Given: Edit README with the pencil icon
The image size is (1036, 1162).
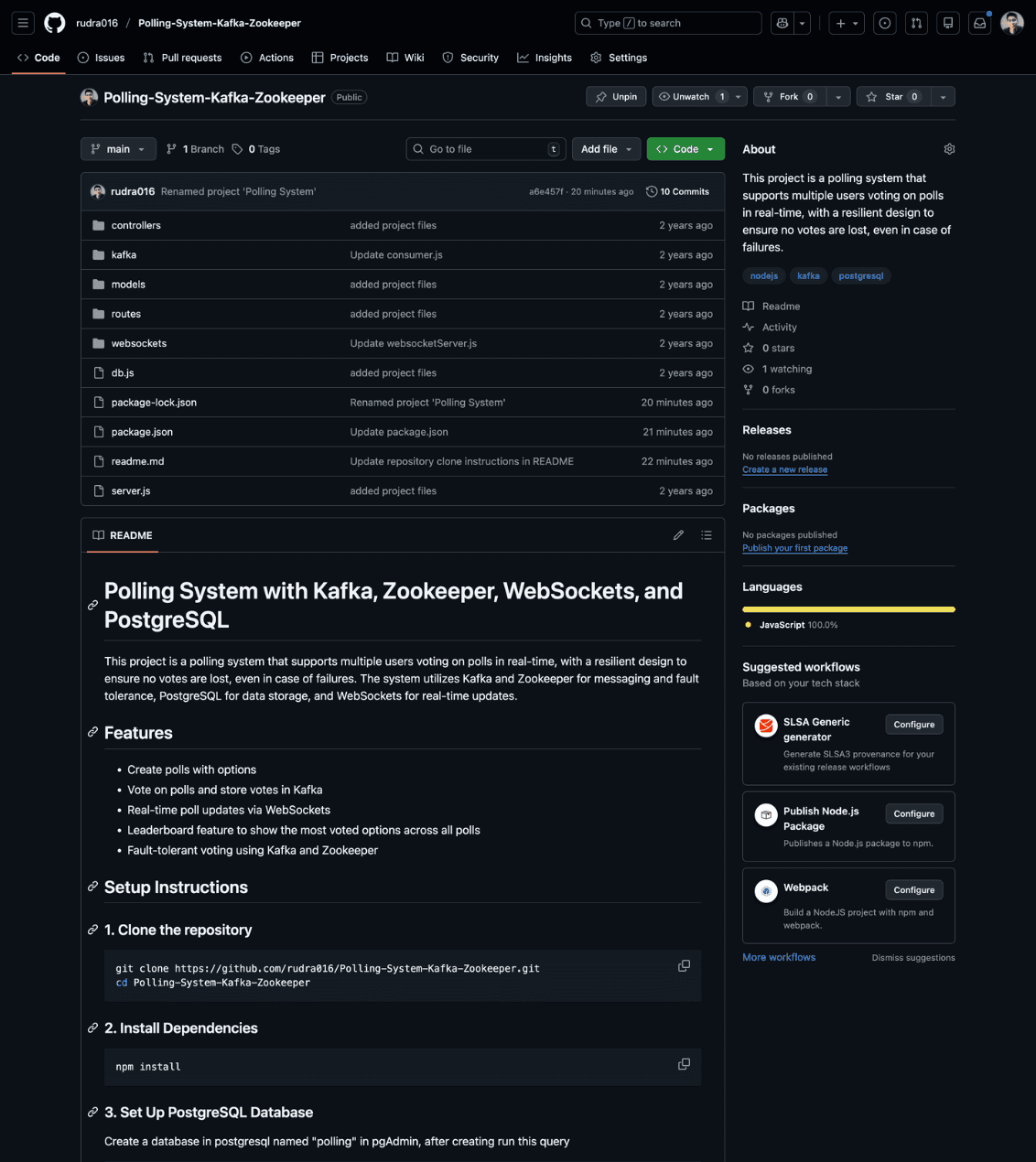Looking at the screenshot, I should point(678,535).
